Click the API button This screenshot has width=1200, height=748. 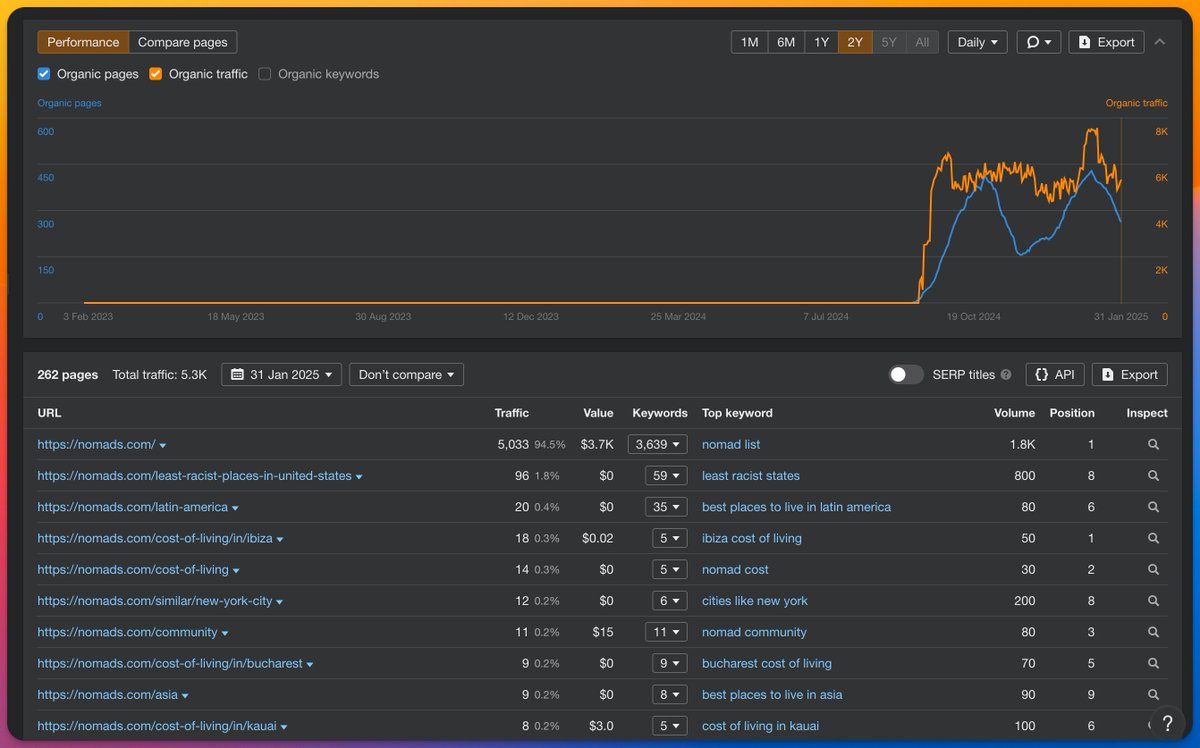[x=1055, y=374]
